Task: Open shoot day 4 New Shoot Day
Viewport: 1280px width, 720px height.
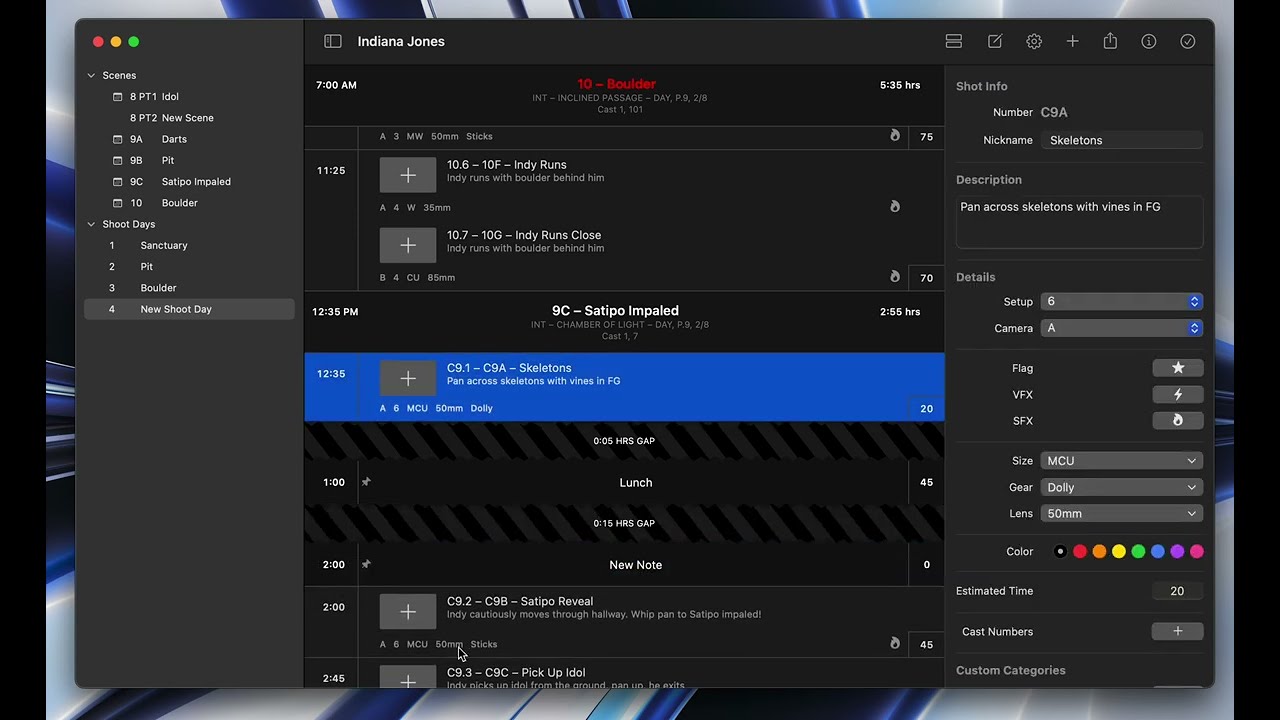Action: pos(189,309)
